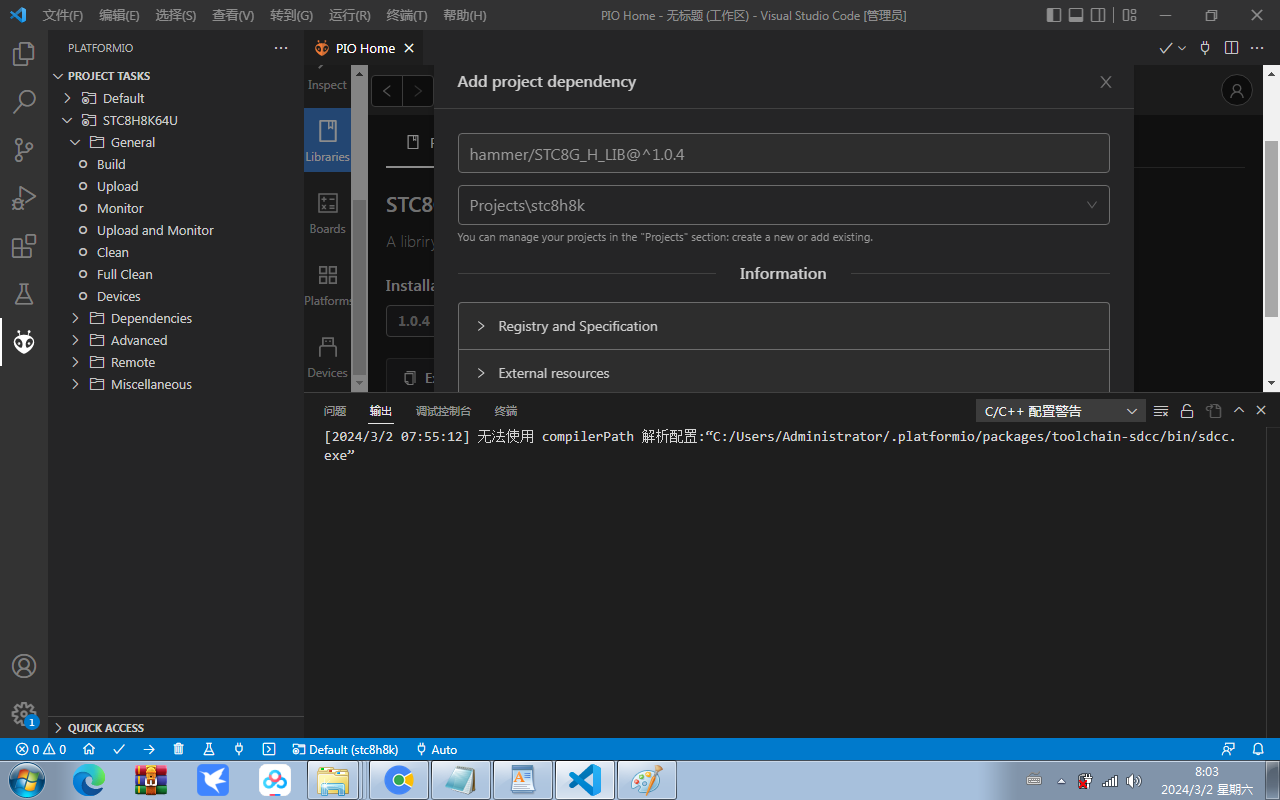Open the 编辑(E) menu

(x=119, y=15)
